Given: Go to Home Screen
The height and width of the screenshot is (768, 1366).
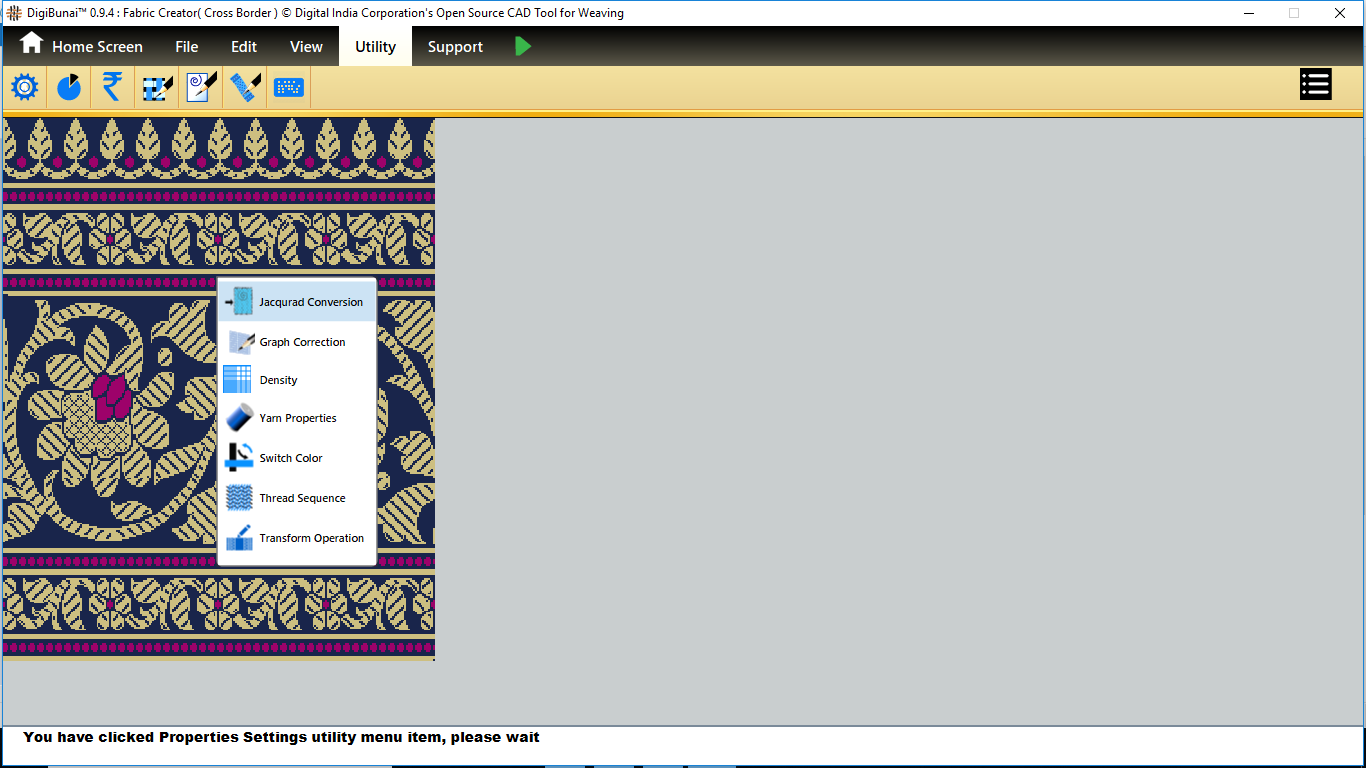Looking at the screenshot, I should pos(82,46).
